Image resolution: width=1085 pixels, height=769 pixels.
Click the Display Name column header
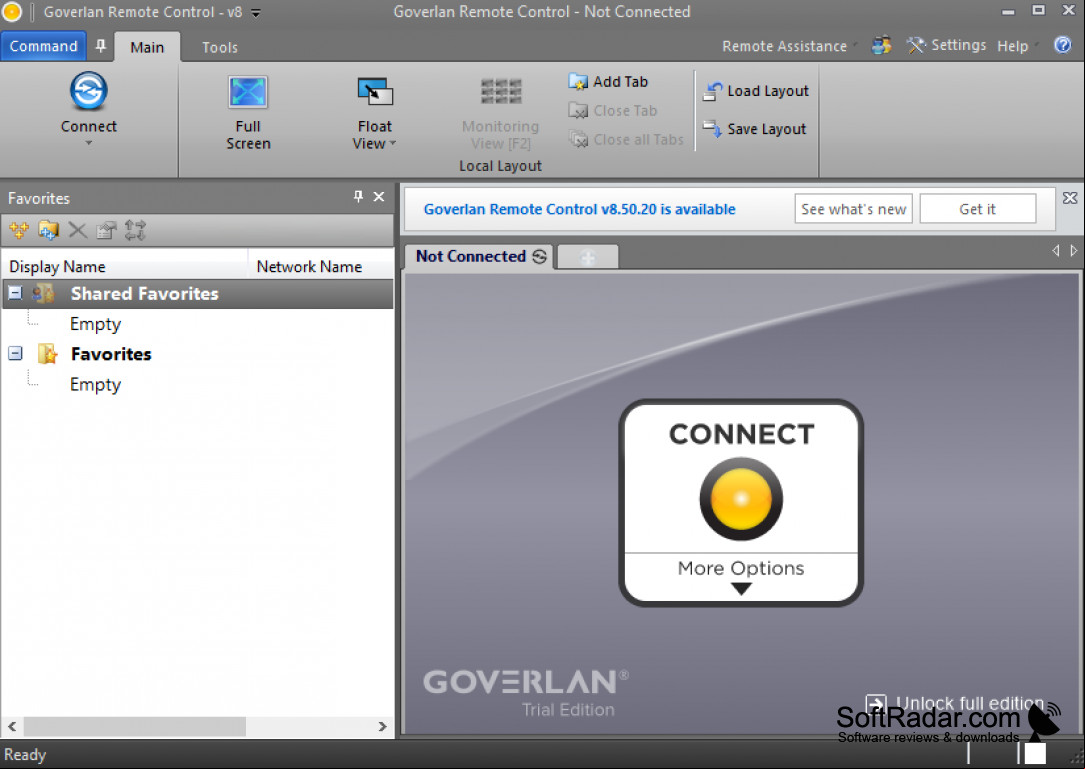click(125, 266)
